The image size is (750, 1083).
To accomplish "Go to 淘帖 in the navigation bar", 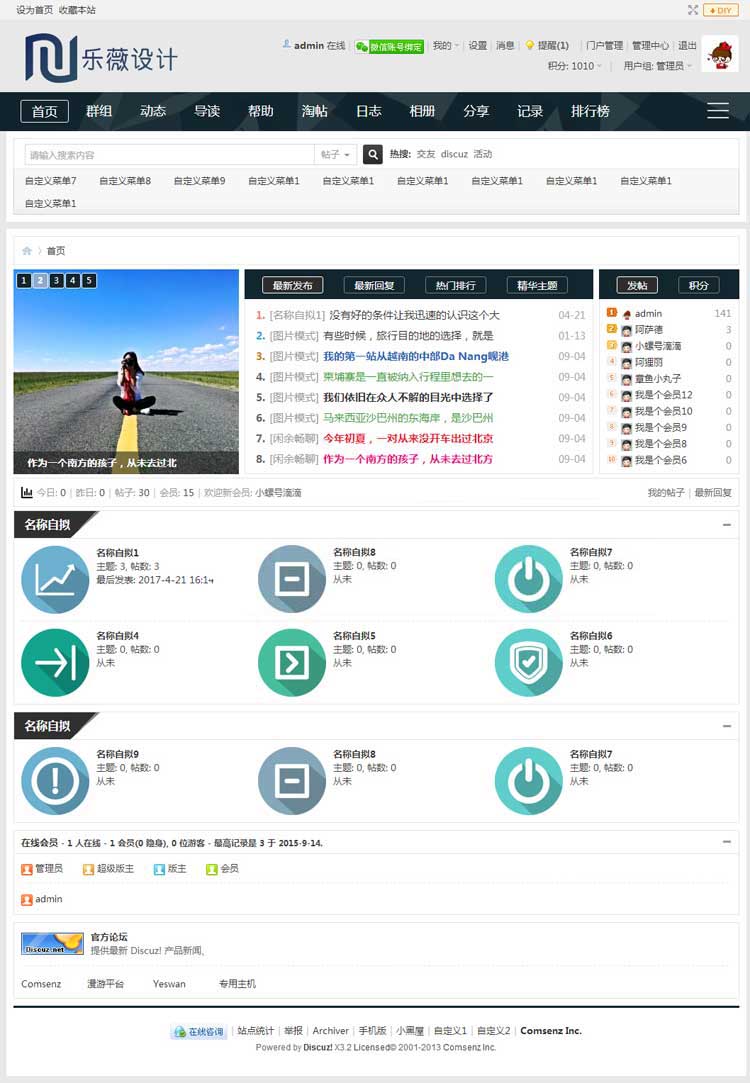I will [314, 111].
